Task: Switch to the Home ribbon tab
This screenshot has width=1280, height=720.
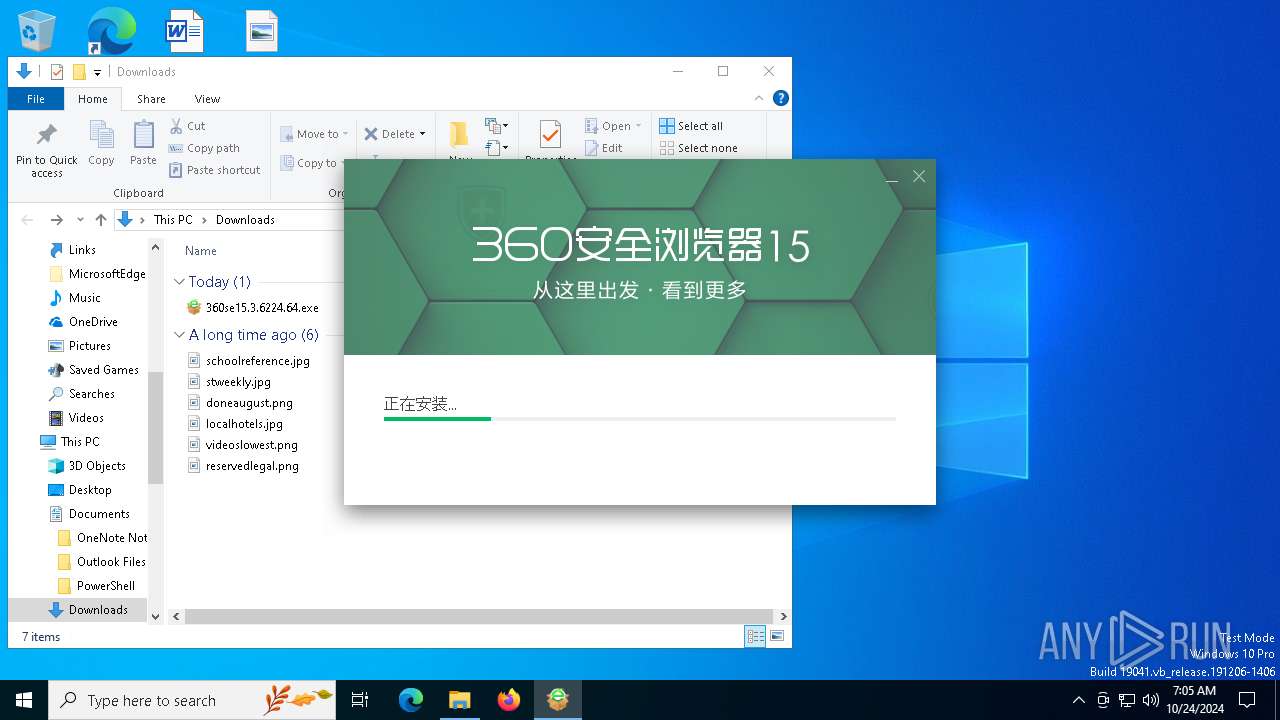Action: (x=93, y=99)
